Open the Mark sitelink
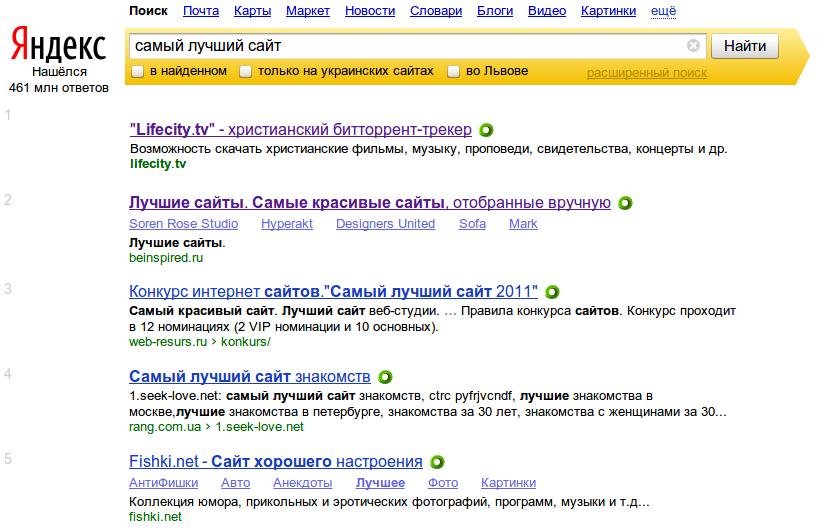The width and height of the screenshot is (822, 531). point(523,224)
